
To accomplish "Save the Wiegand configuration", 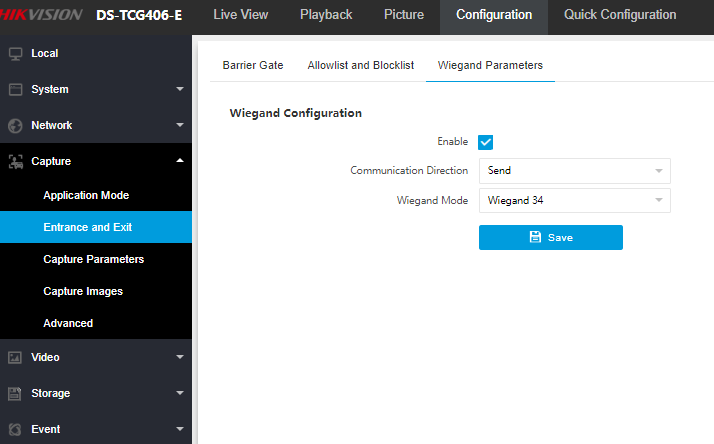I will coord(550,237).
